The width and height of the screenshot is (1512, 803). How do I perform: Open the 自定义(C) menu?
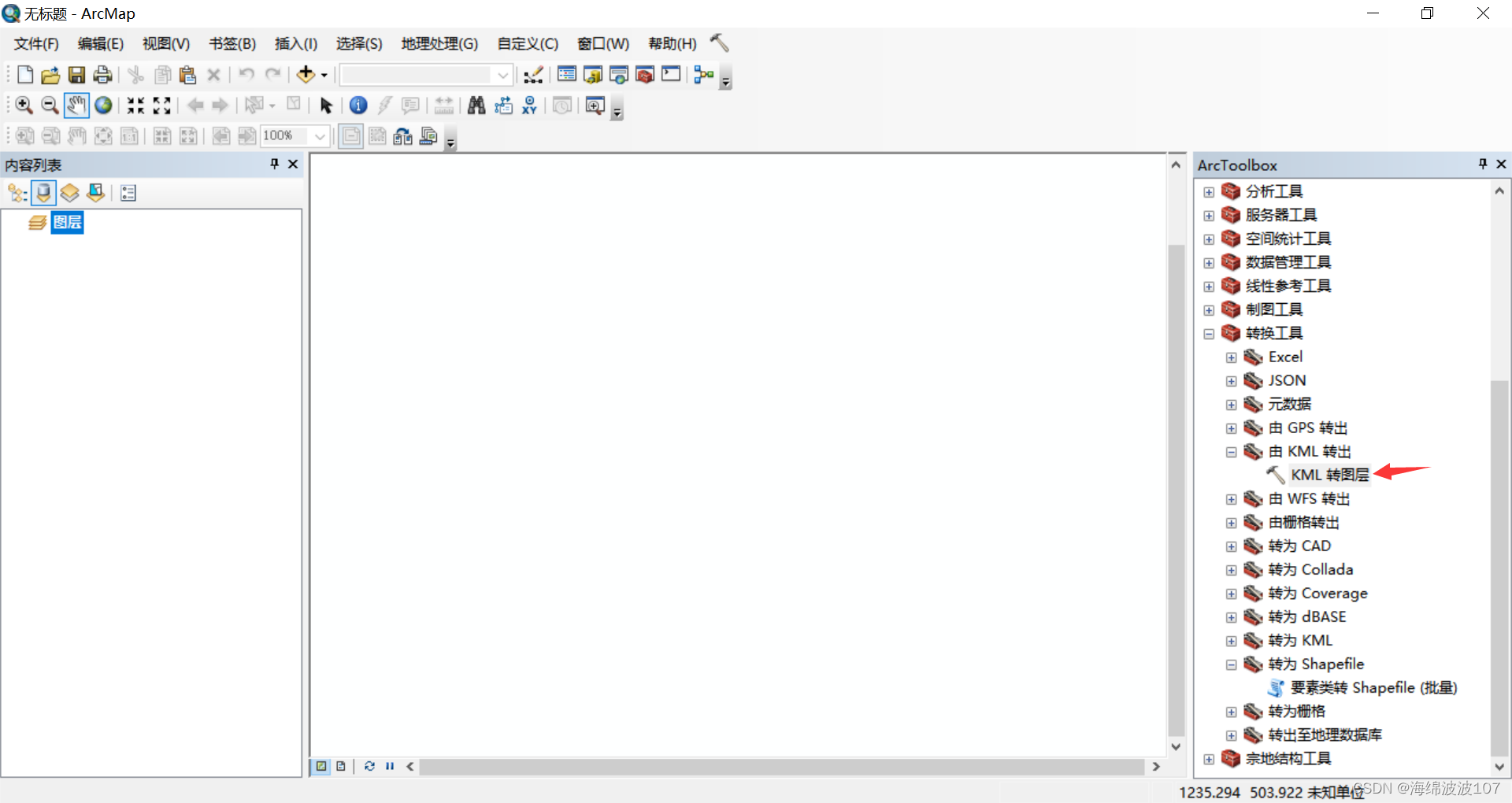point(528,43)
